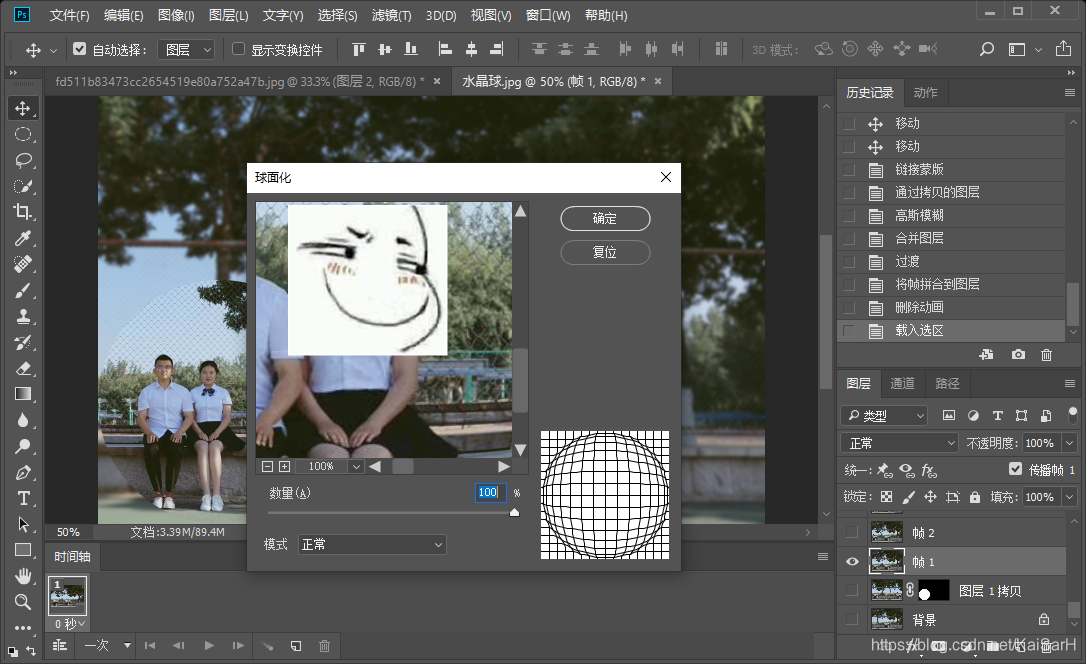1086x664 pixels.
Task: Pick the Horizontal Type tool
Action: coord(22,498)
